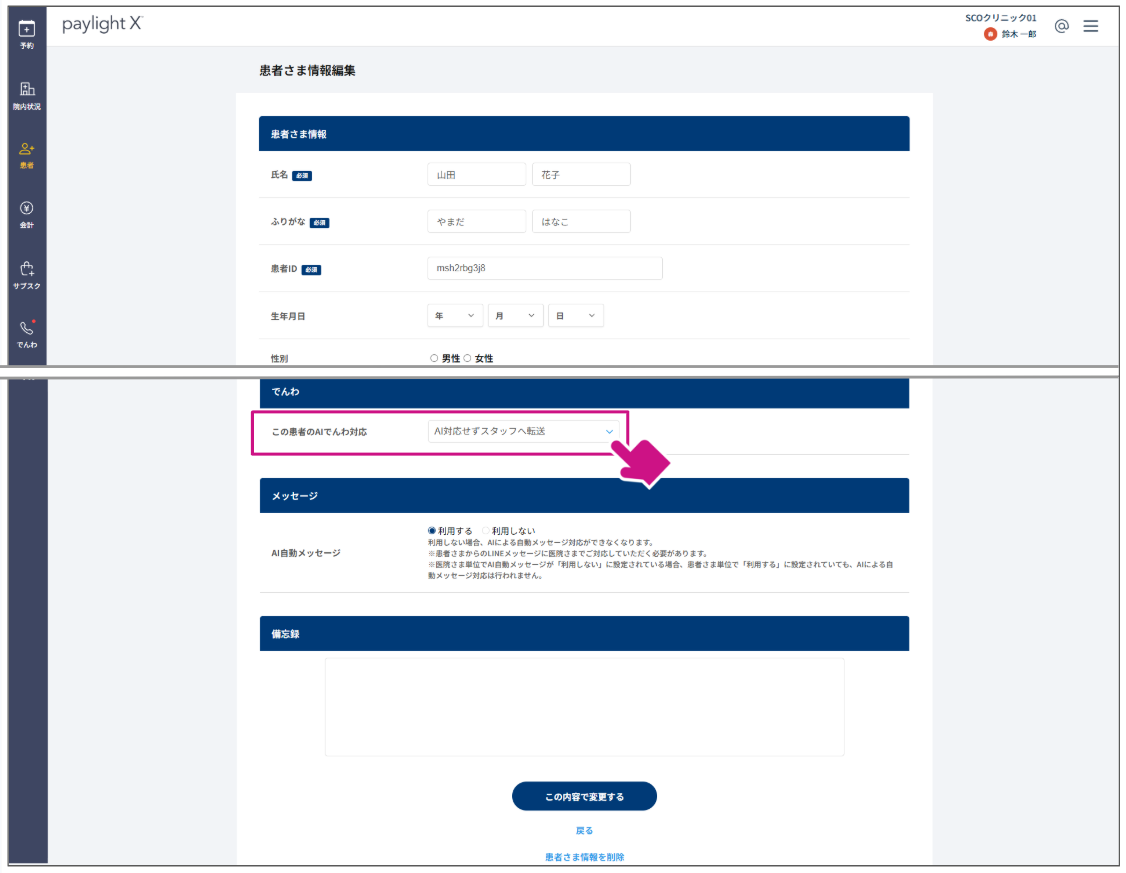This screenshot has height=873, width=1126.
Task: Open the 年 birth year dropdown
Action: coord(455,316)
